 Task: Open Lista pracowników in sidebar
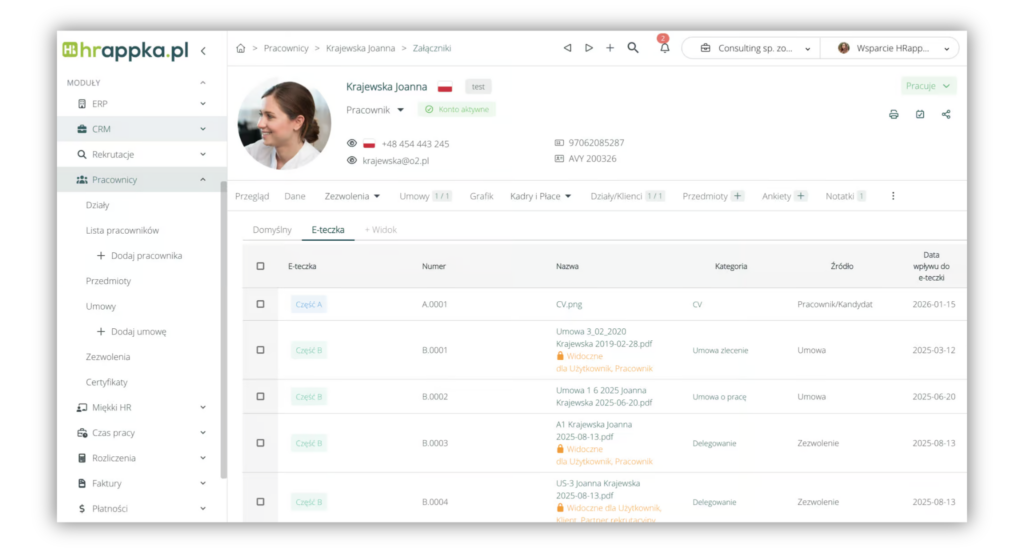[x=122, y=230]
